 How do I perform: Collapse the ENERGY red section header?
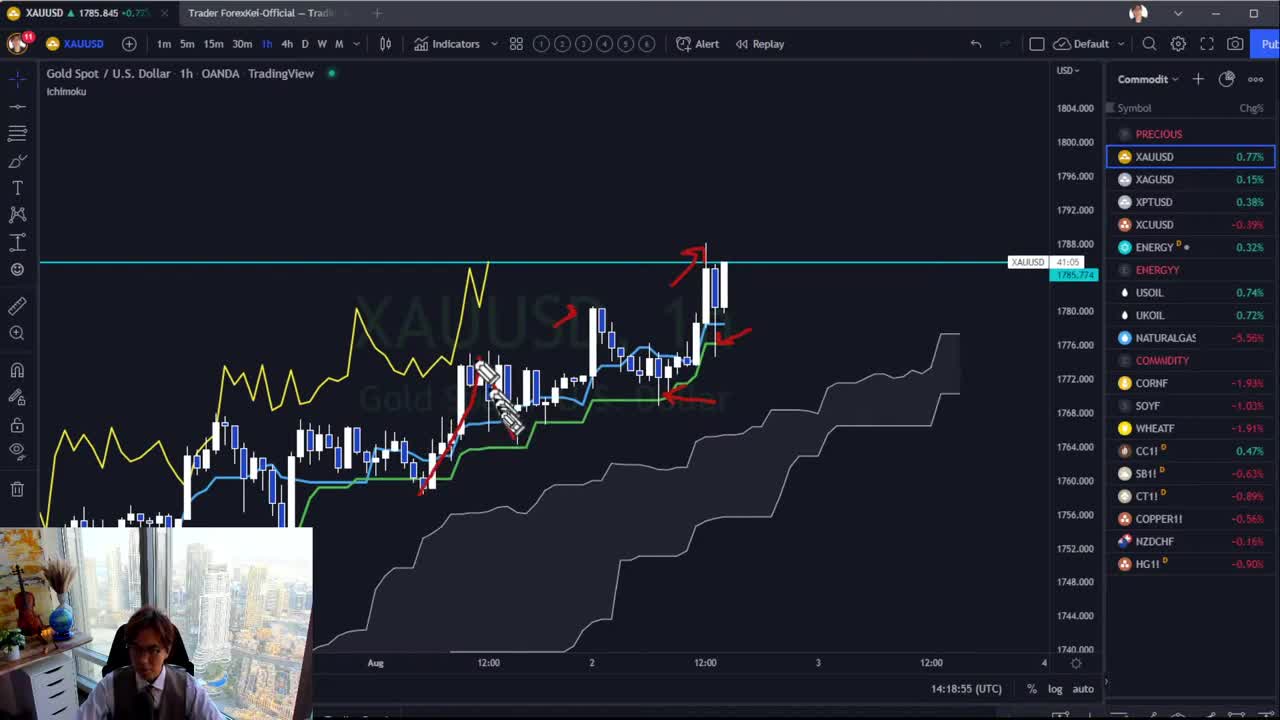click(x=1157, y=270)
